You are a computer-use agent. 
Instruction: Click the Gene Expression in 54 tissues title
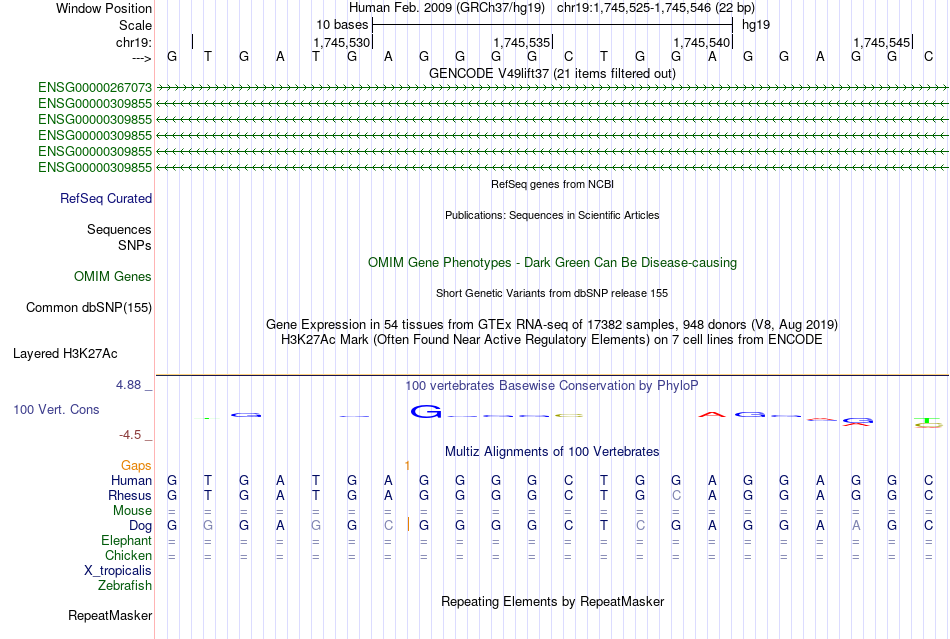click(x=552, y=325)
